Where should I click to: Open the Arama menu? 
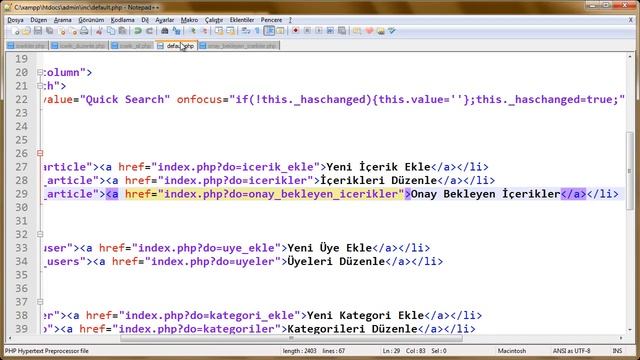(x=62, y=20)
